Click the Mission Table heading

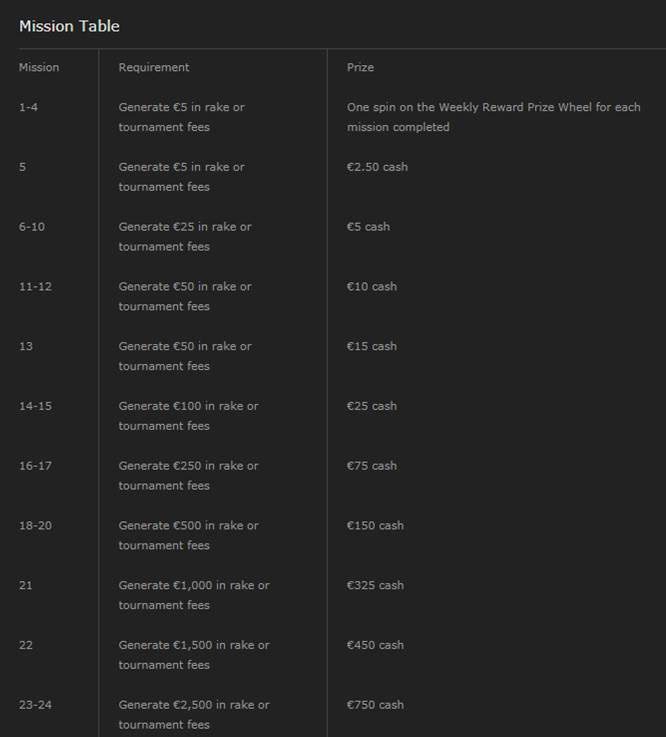click(x=69, y=26)
